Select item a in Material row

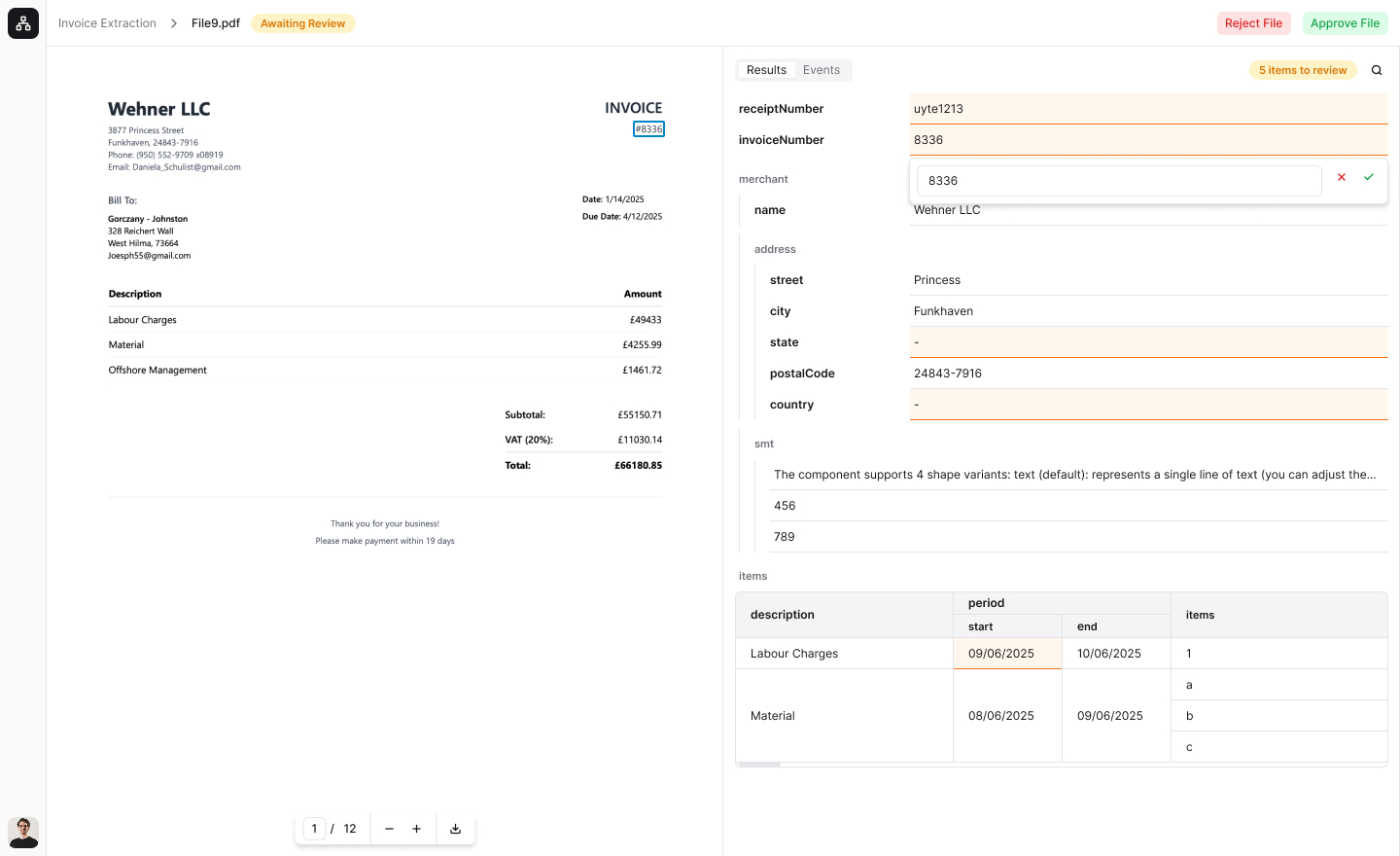click(1279, 685)
